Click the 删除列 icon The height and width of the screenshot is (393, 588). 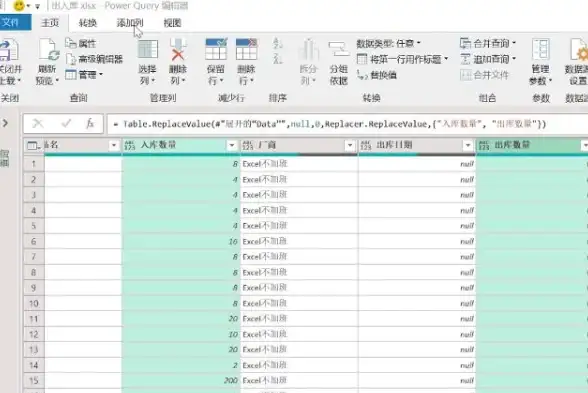click(178, 49)
